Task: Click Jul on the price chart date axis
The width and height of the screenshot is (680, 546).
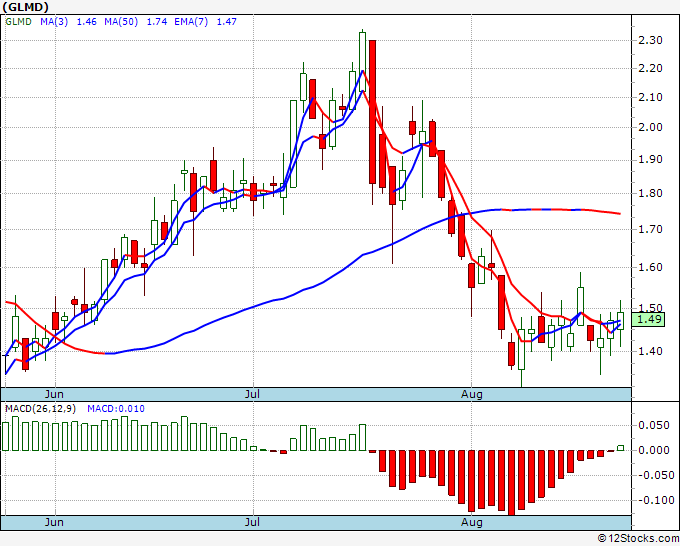Action: [x=252, y=394]
